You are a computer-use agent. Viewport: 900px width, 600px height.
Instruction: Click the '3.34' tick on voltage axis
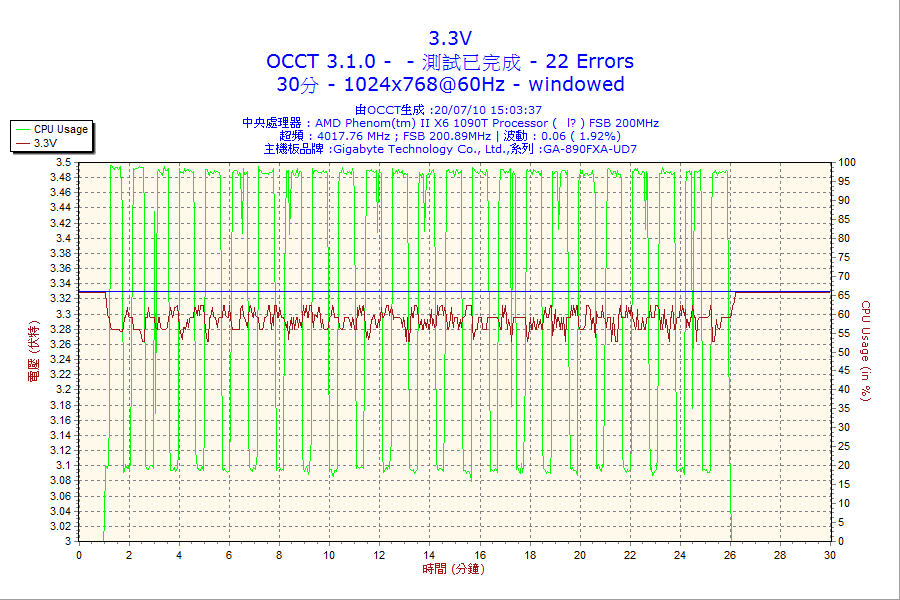tap(61, 284)
